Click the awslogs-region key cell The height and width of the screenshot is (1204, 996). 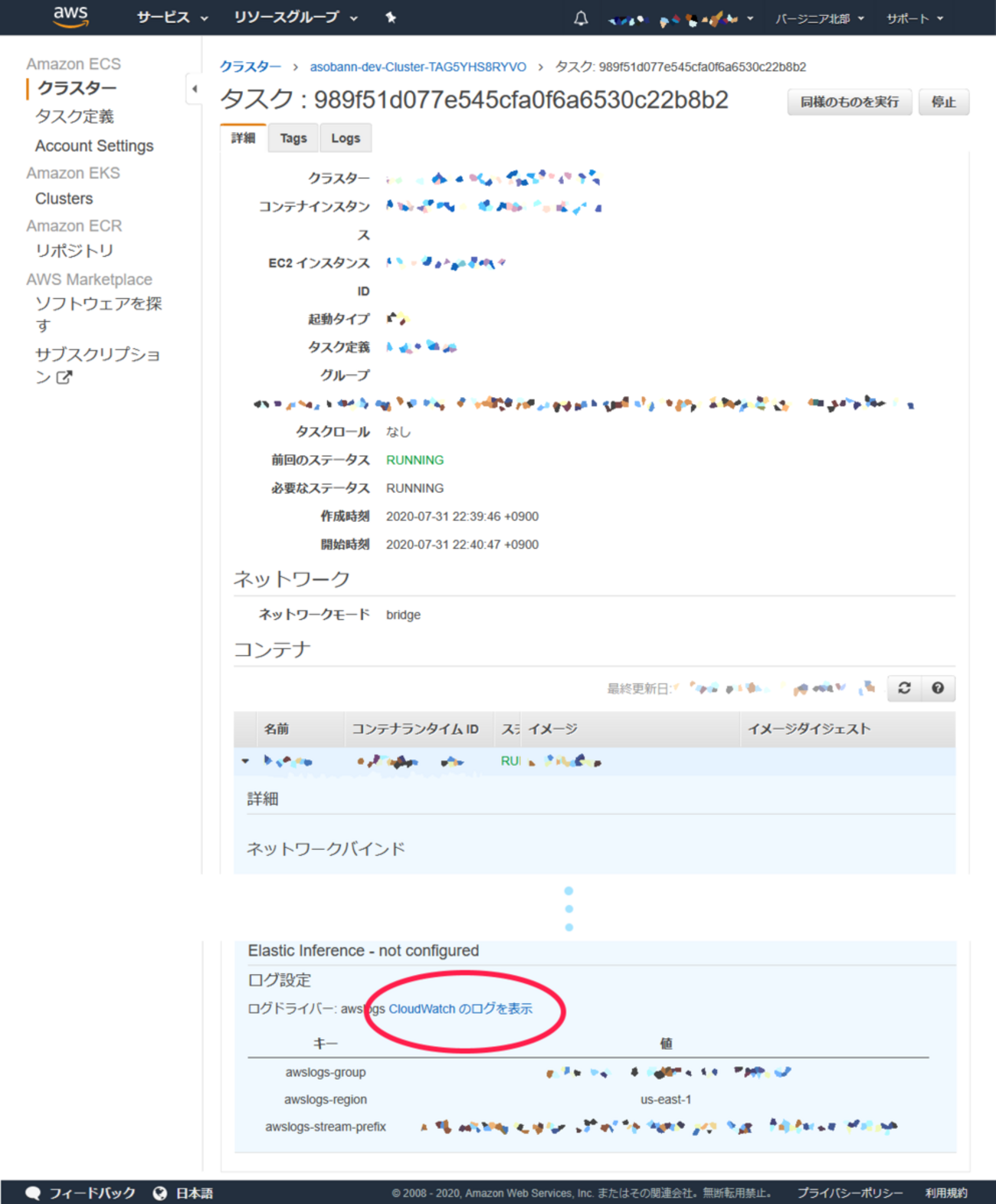click(326, 1099)
